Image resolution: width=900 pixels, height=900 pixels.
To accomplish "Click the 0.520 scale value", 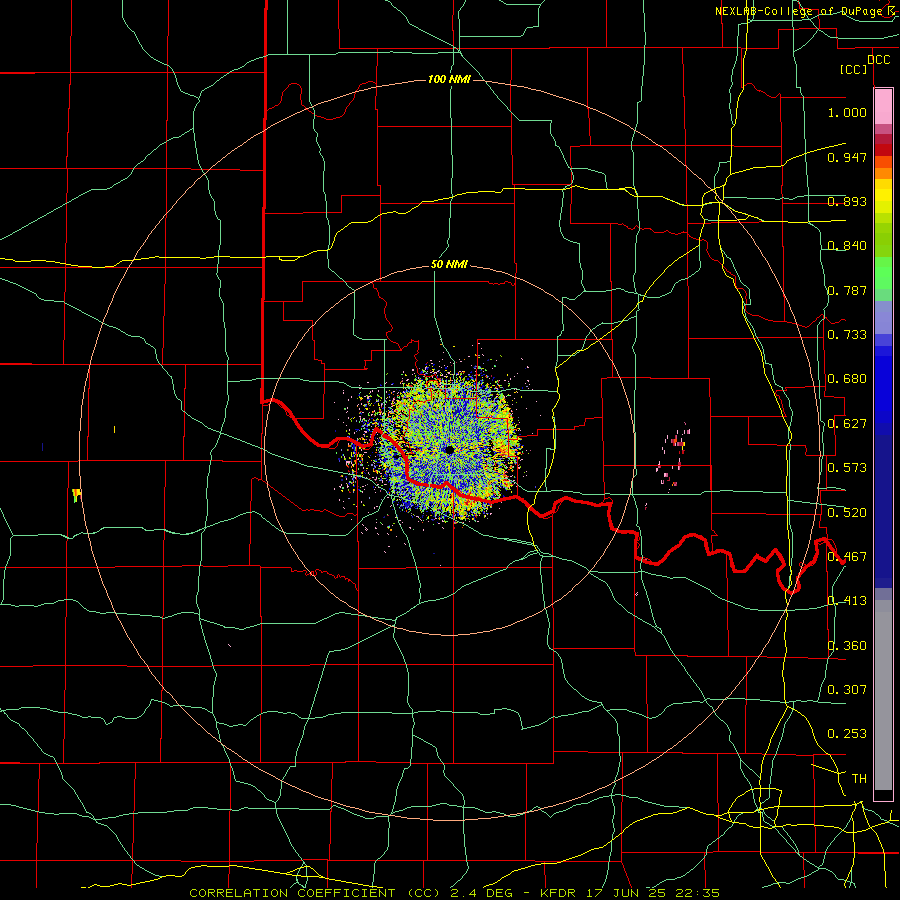I will point(847,513).
